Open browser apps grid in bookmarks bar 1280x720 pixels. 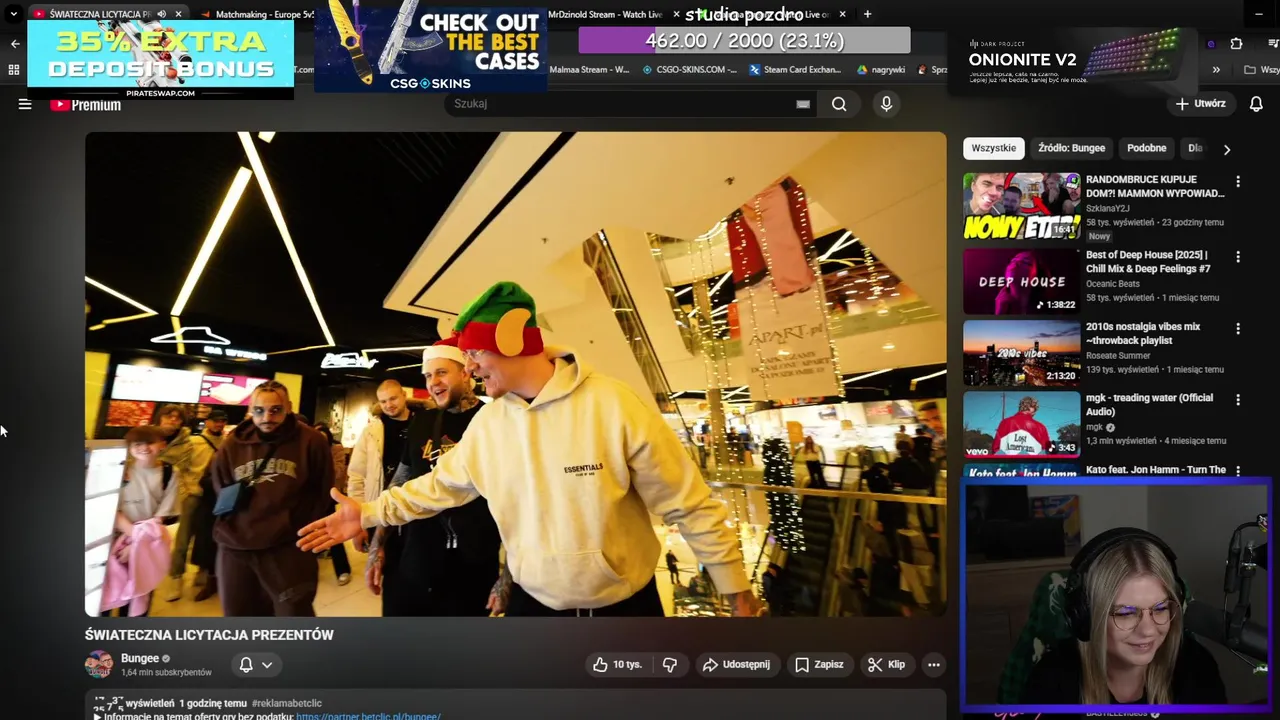click(14, 70)
